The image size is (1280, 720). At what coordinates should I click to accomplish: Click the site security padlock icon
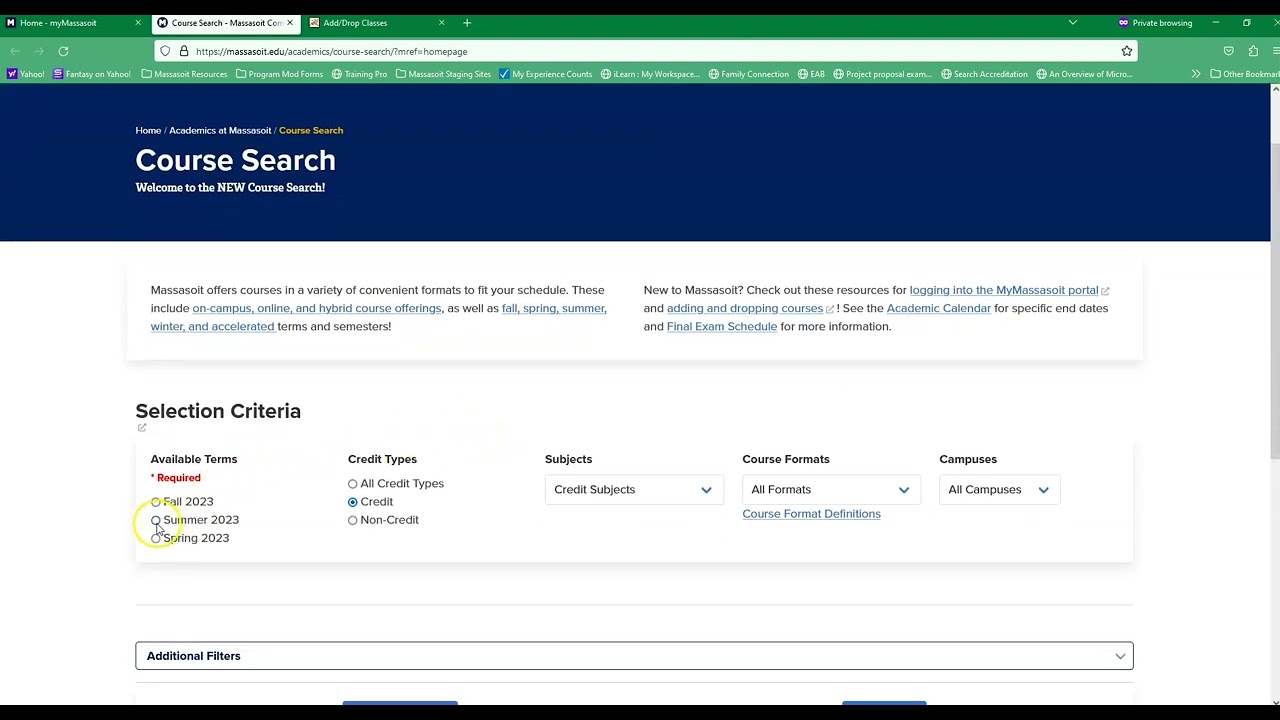click(x=183, y=51)
